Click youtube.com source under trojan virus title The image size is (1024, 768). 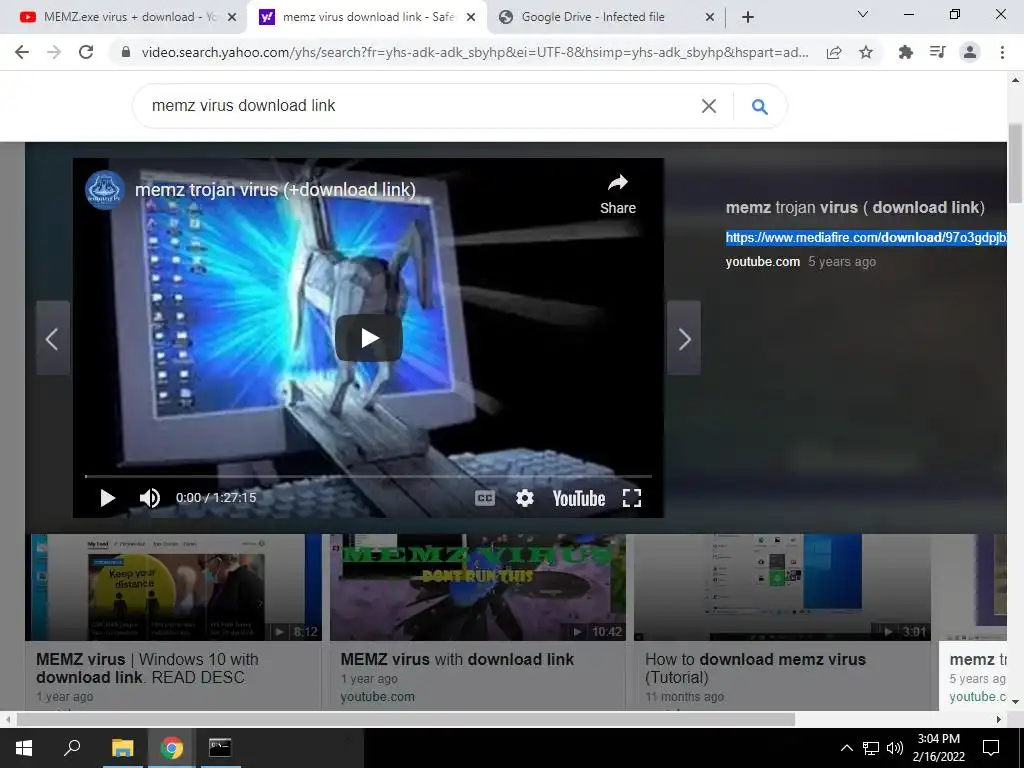tap(763, 262)
